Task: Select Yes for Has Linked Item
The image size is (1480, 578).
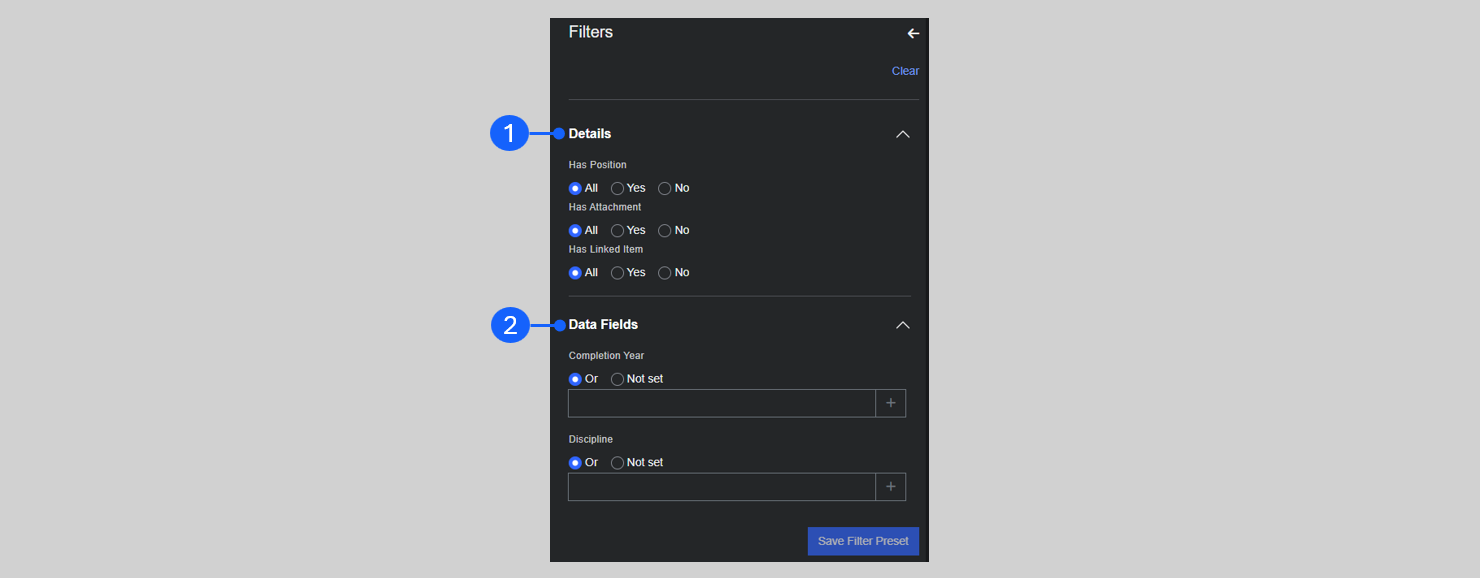Action: 618,272
